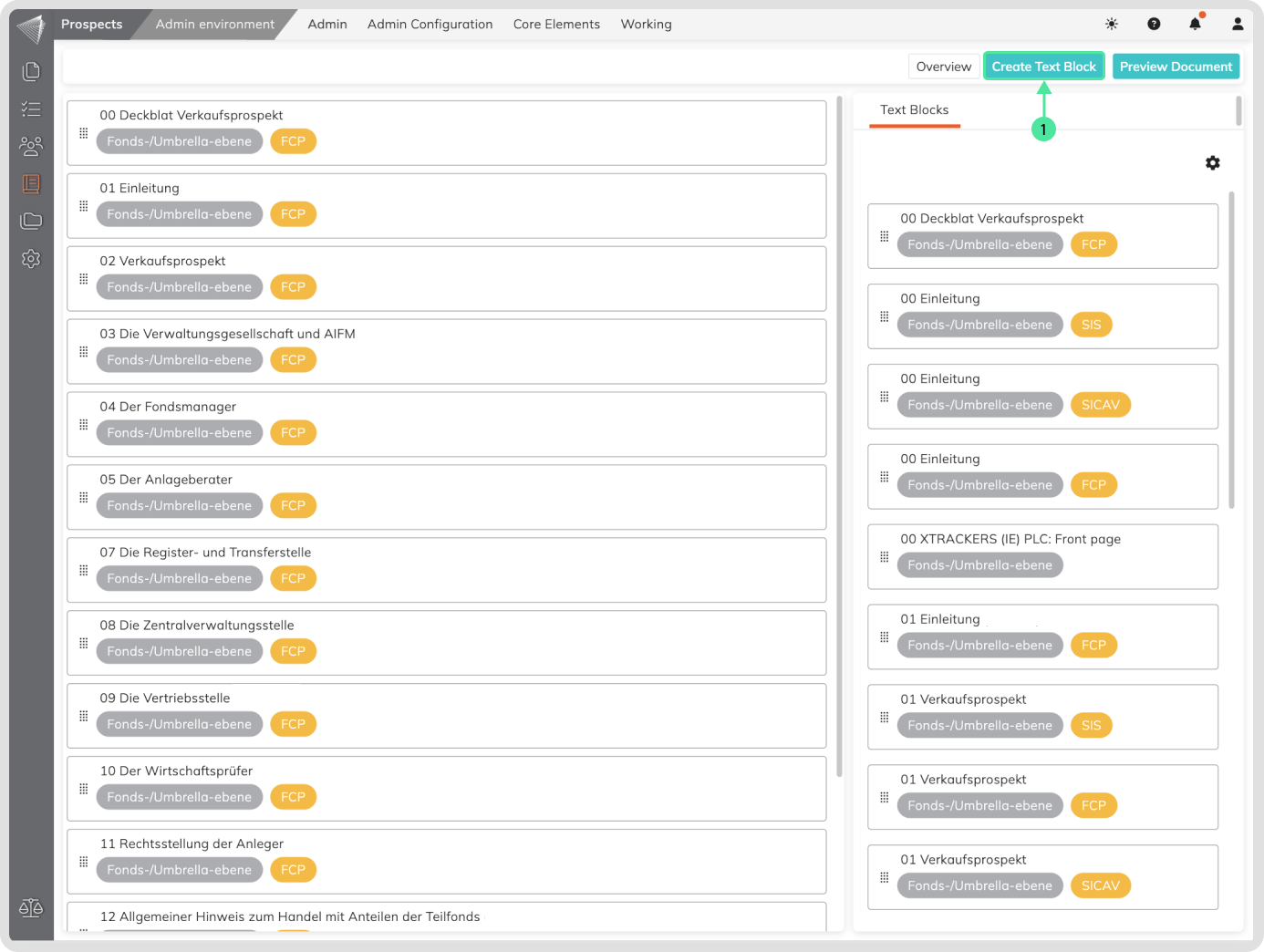Open the checklist icon in the sidebar

click(31, 109)
